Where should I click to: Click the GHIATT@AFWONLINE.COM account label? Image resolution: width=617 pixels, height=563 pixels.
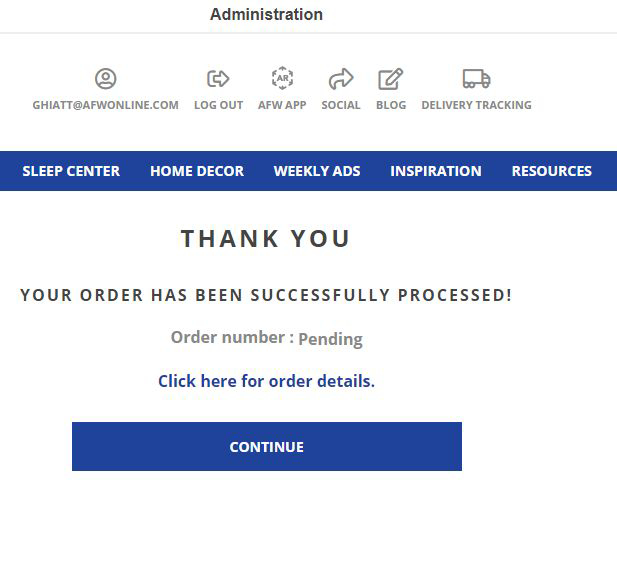[105, 105]
